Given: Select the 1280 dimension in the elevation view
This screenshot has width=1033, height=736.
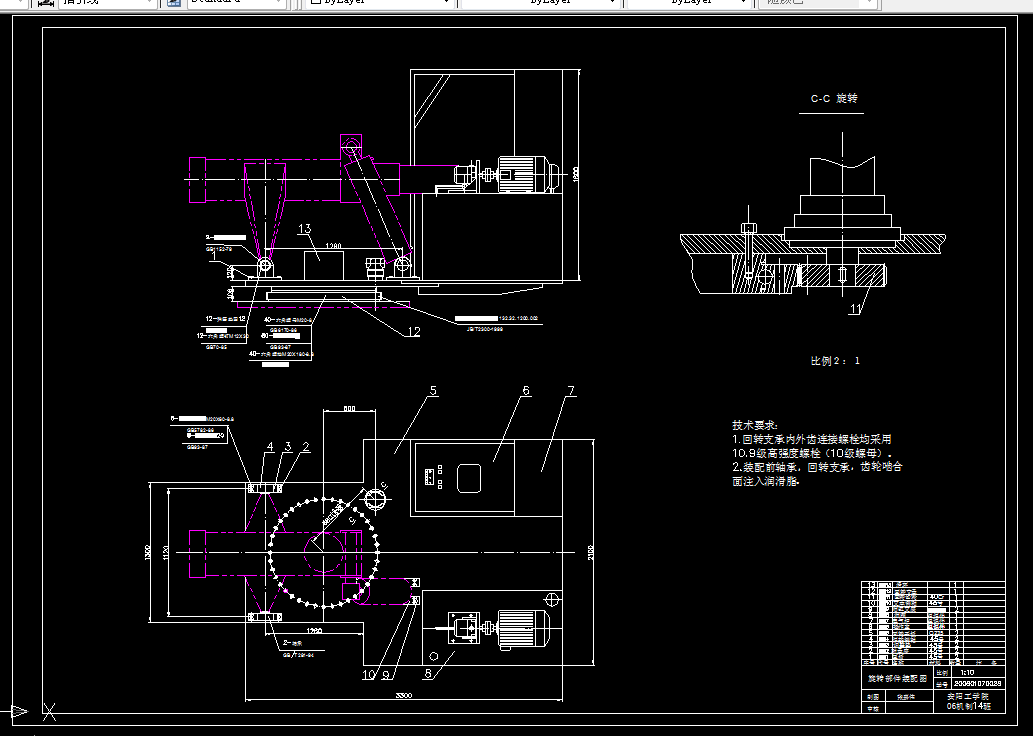Looking at the screenshot, I should 334,246.
